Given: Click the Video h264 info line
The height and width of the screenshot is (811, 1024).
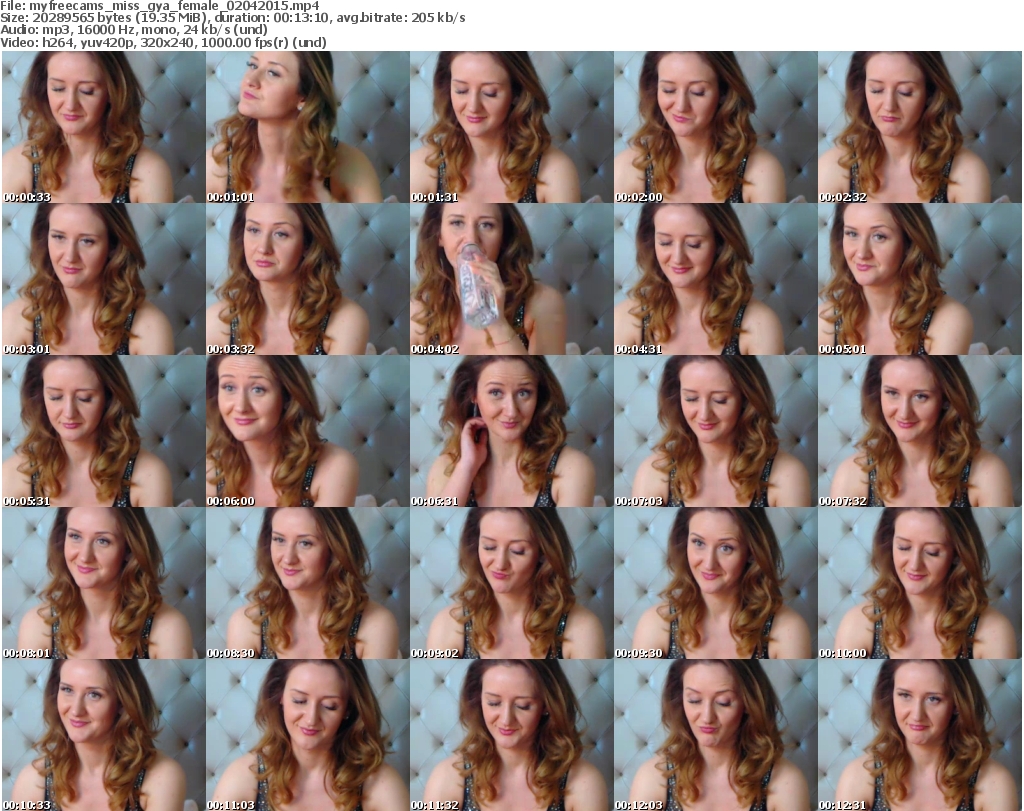Looking at the screenshot, I should [163, 42].
